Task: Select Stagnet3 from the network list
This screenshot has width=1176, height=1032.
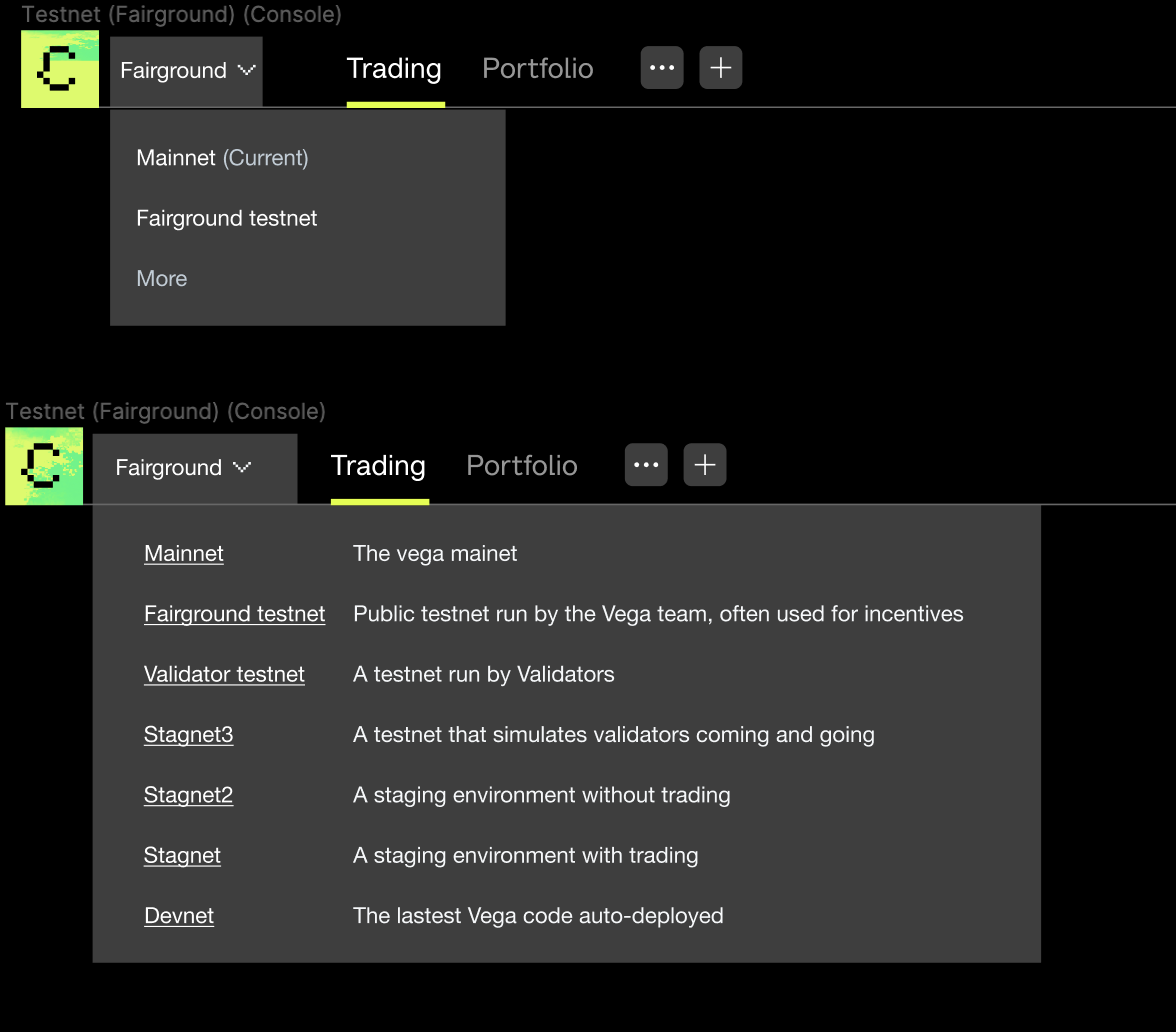Action: point(188,734)
